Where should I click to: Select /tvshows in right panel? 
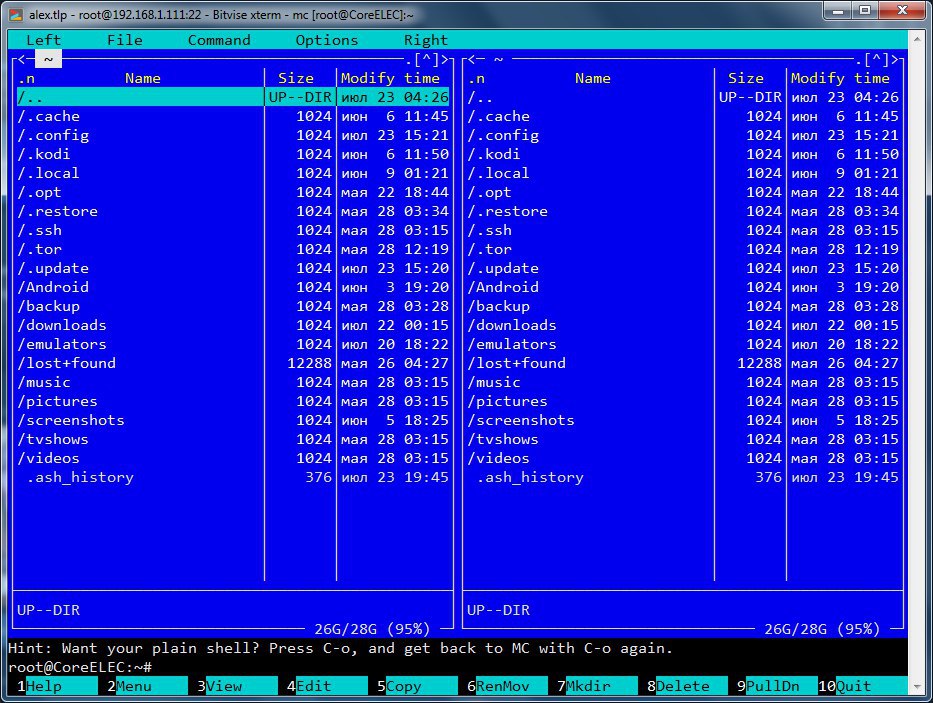pyautogui.click(x=683, y=439)
